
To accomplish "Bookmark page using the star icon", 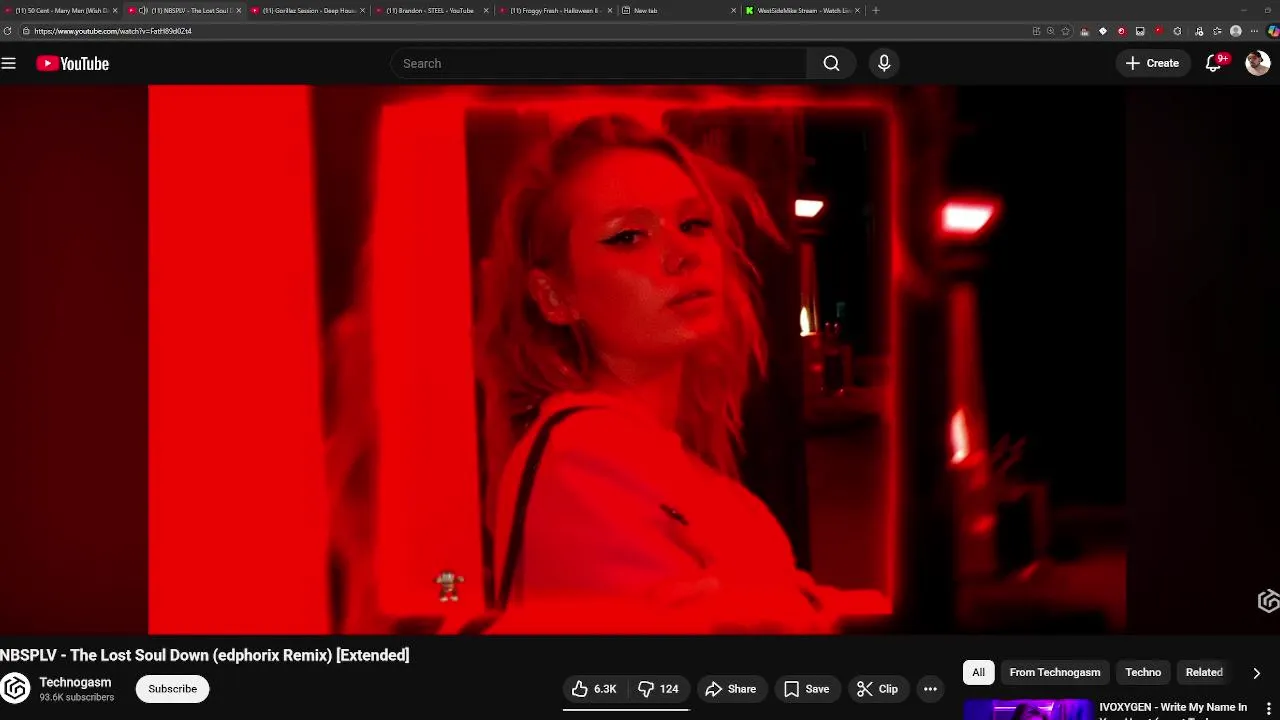I will point(1065,31).
